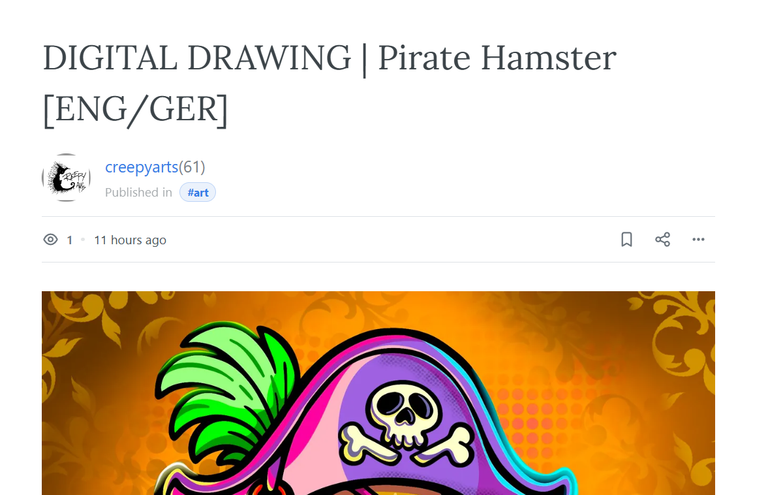Click the Published in label
The image size is (768, 495).
coord(139,192)
